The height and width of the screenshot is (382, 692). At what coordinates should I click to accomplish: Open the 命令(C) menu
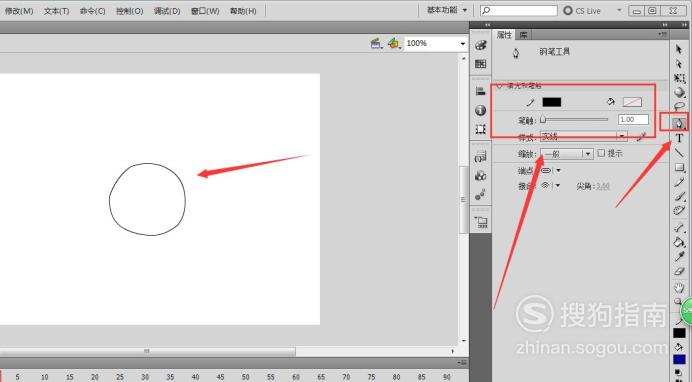(93, 11)
